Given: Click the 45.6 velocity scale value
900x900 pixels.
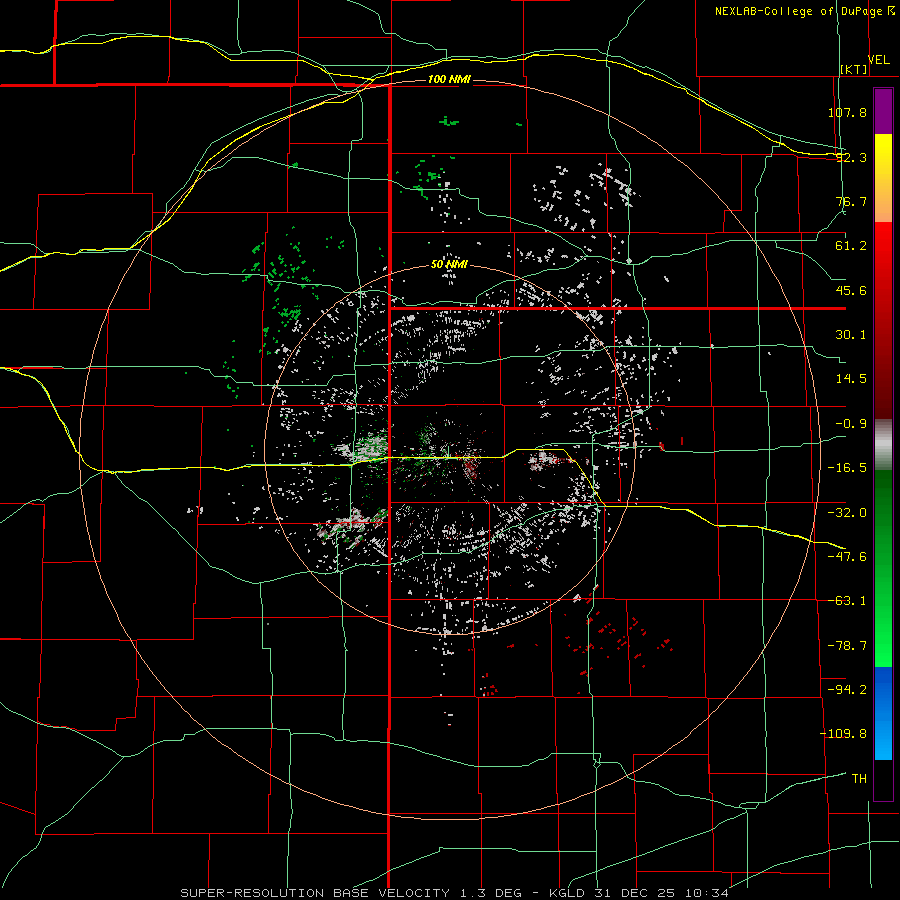Looking at the screenshot, I should coord(851,290).
